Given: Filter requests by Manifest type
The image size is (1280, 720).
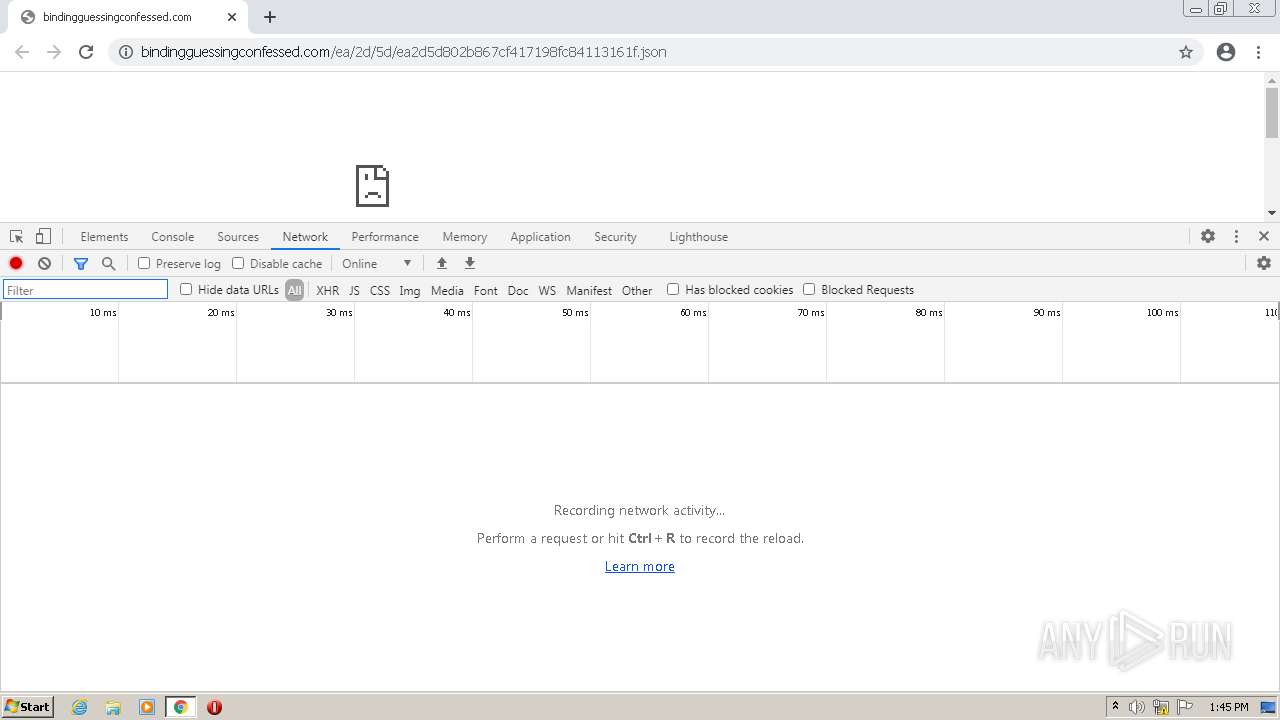Looking at the screenshot, I should pos(589,290).
